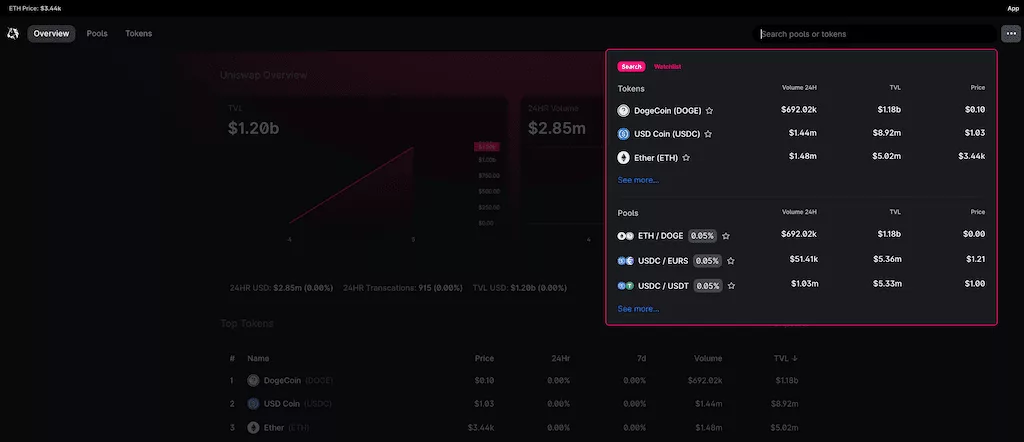1024x442 pixels.
Task: Click Ether token icon in search dropdown
Action: (x=623, y=158)
